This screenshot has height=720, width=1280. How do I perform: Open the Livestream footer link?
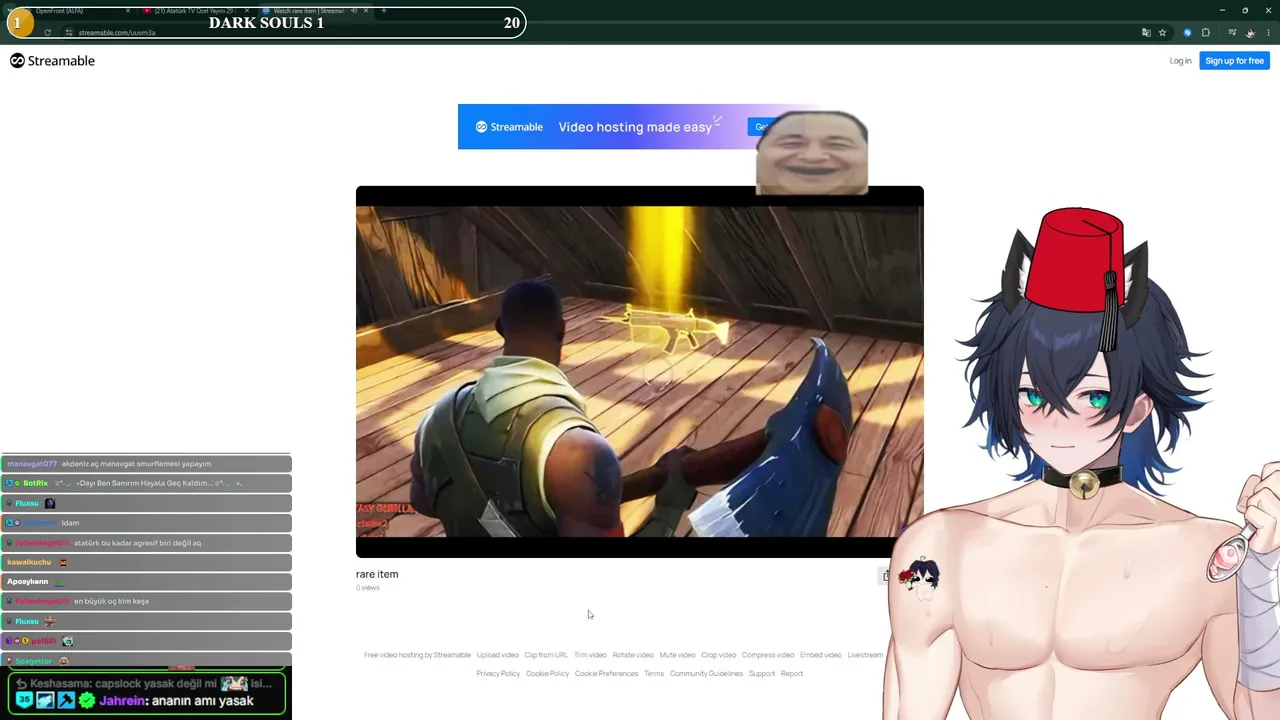(865, 655)
